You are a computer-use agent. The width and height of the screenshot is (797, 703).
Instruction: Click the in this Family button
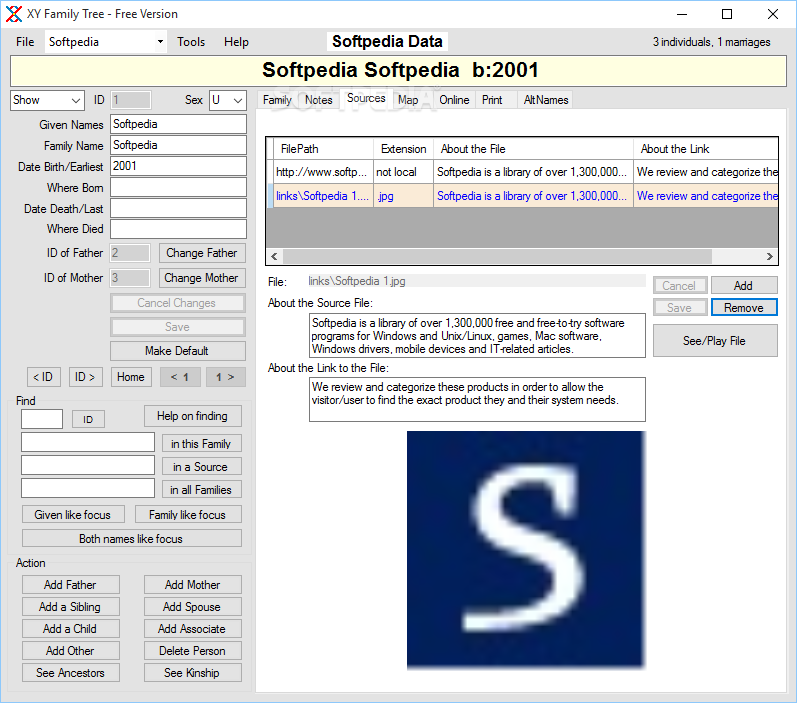point(201,443)
